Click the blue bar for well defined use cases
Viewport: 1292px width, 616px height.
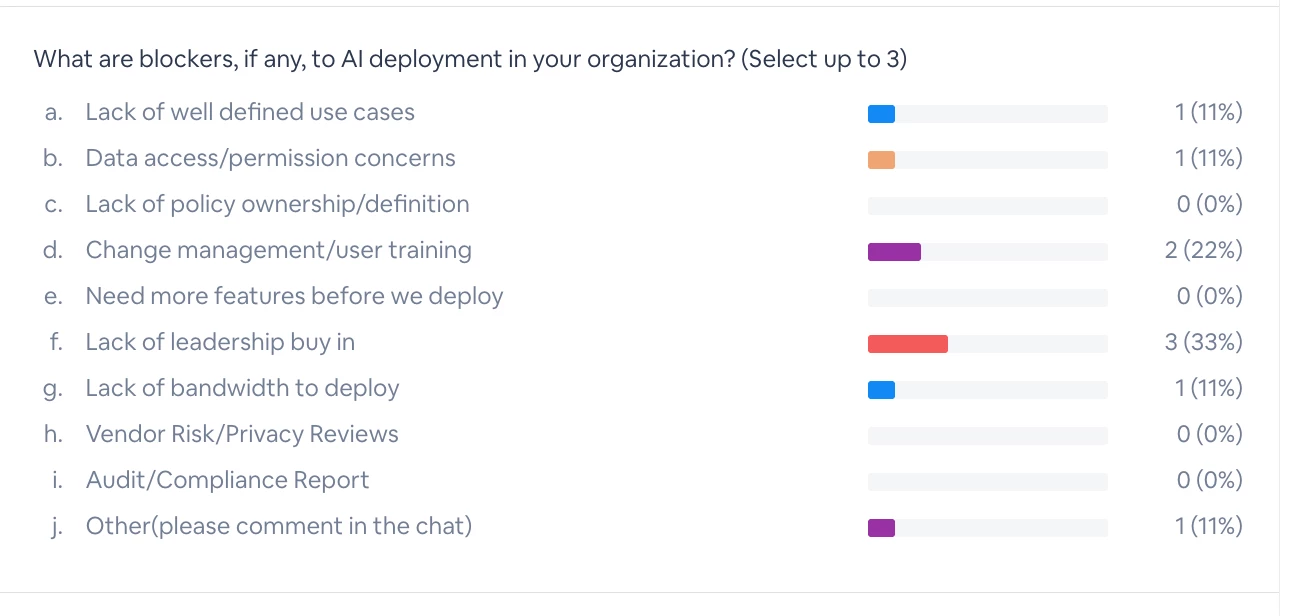(881, 114)
